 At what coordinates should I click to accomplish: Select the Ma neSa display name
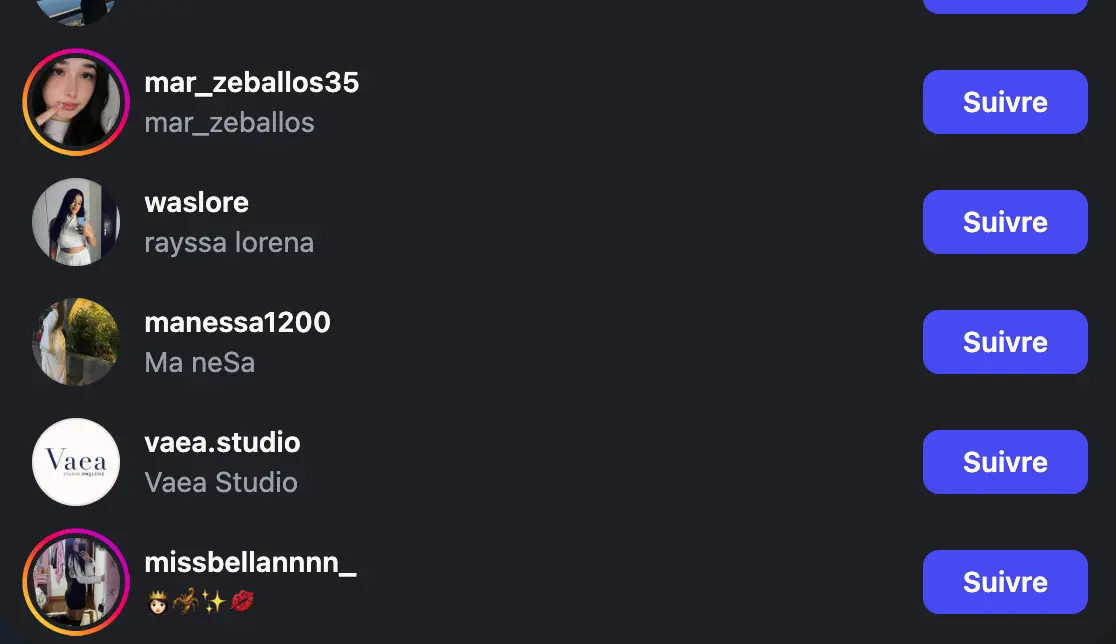point(199,363)
